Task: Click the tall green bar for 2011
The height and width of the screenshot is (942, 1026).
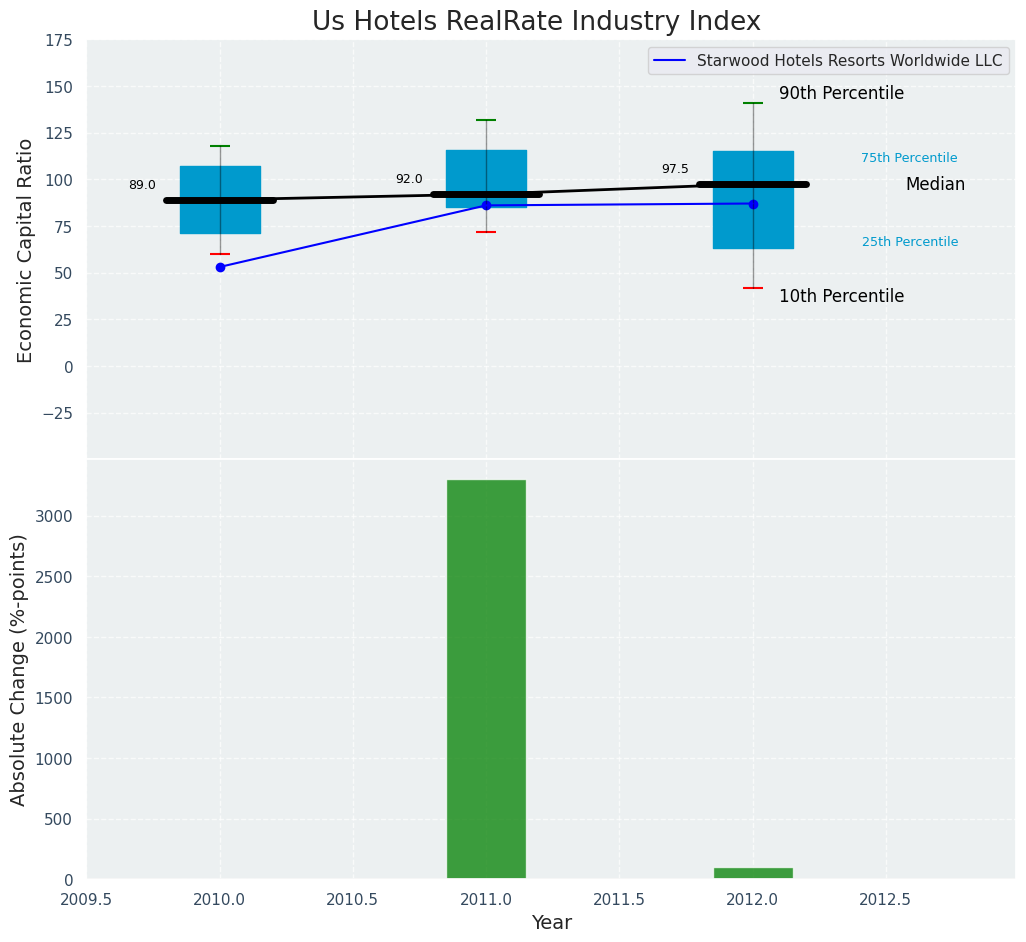Action: [x=486, y=679]
